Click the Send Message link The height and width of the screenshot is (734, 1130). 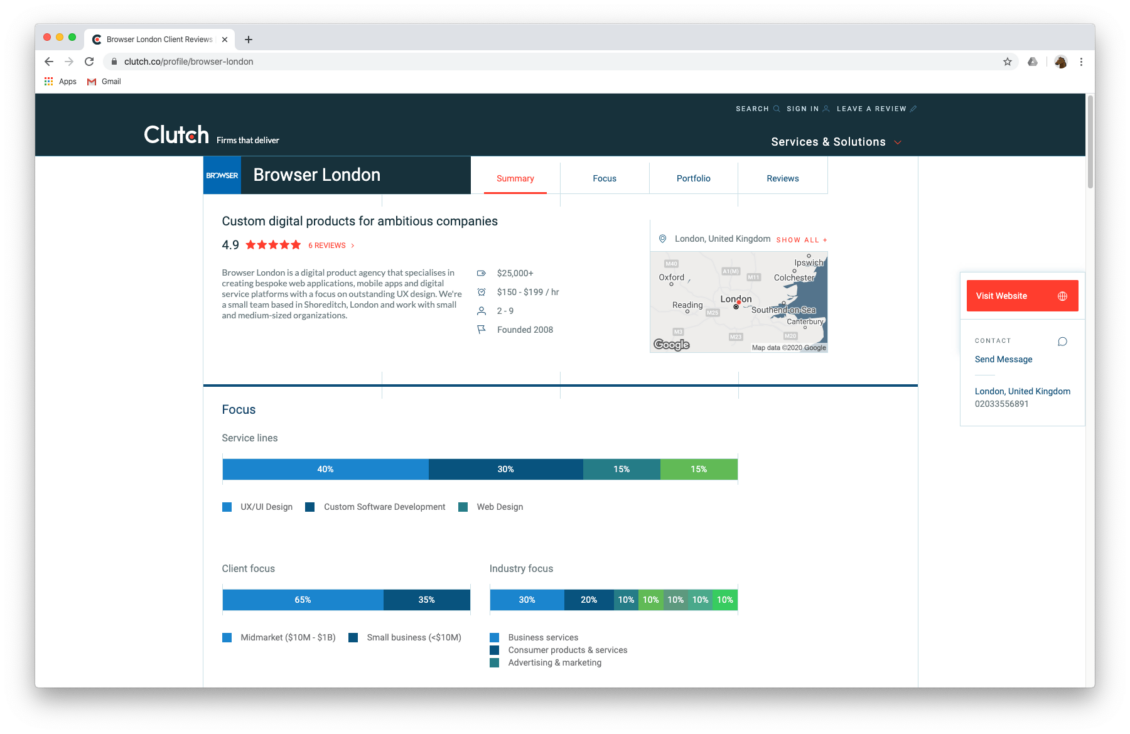pyautogui.click(x=1003, y=358)
